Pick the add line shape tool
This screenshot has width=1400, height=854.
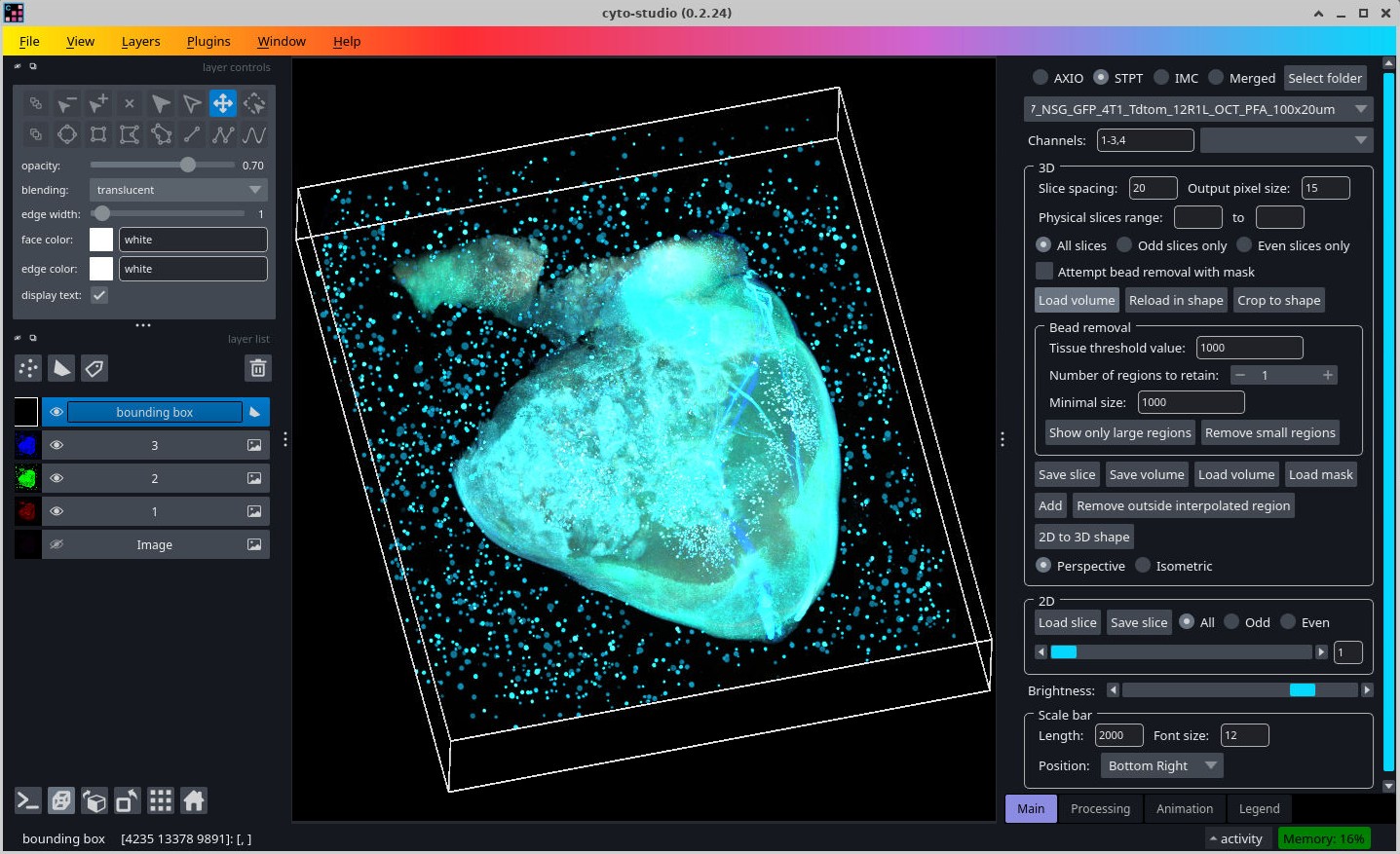[x=192, y=134]
